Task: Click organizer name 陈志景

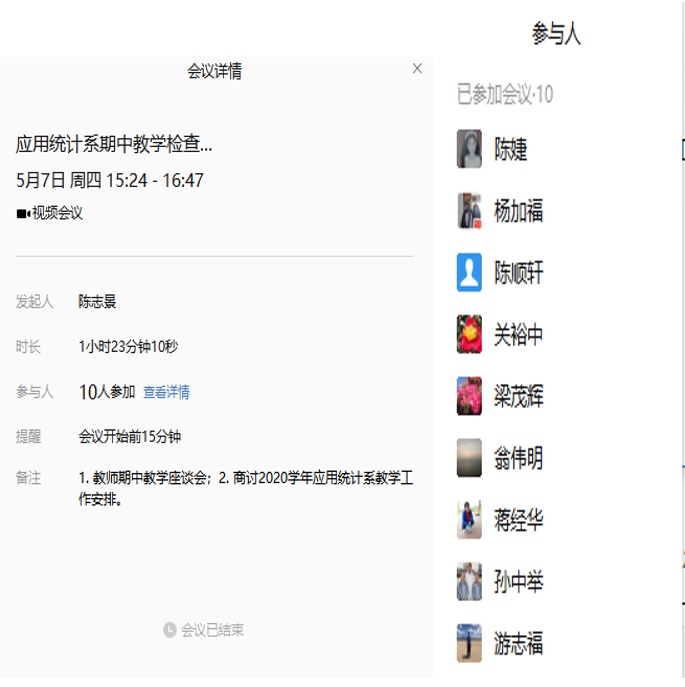Action: tap(98, 302)
